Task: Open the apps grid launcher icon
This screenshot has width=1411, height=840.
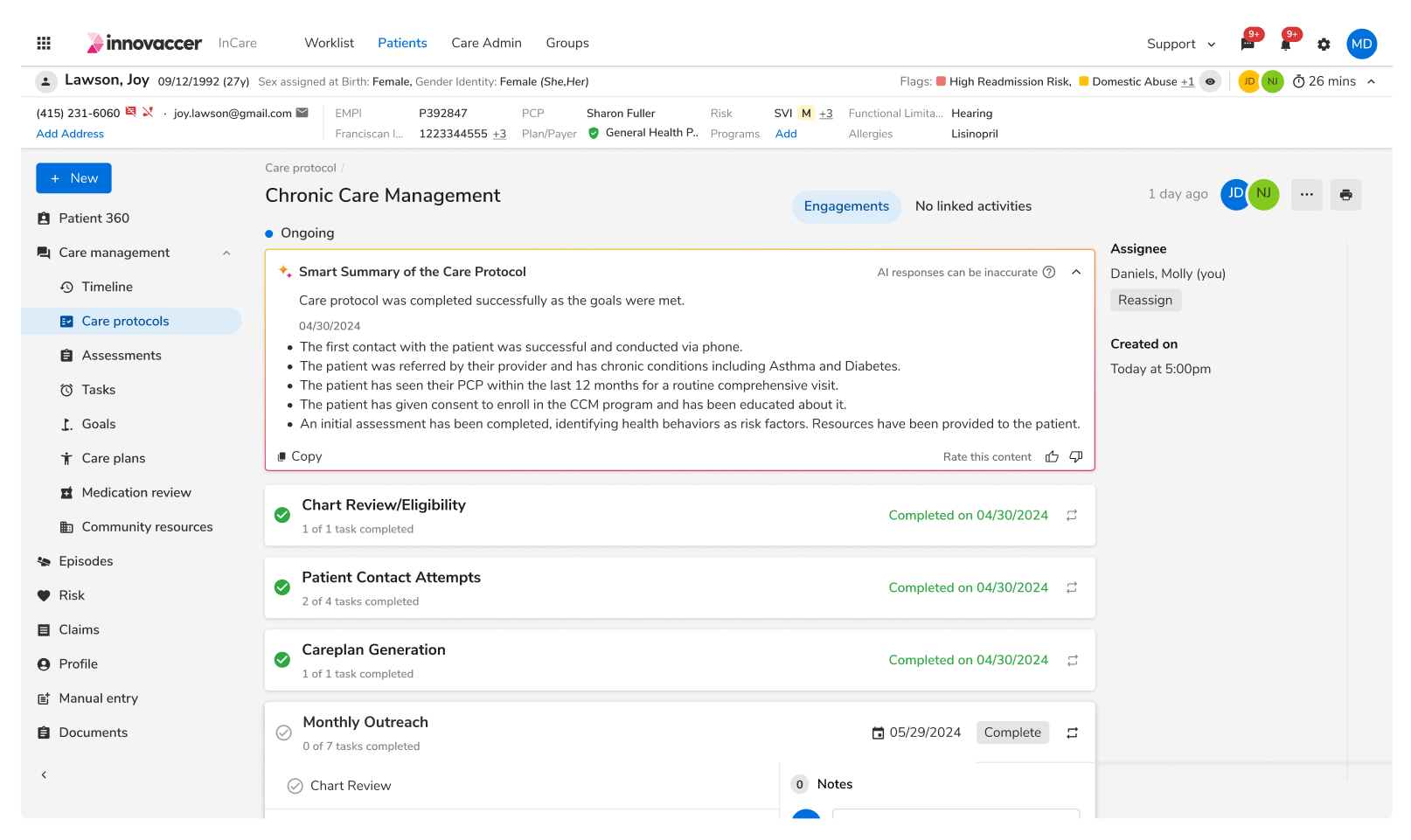Action: coord(44,43)
